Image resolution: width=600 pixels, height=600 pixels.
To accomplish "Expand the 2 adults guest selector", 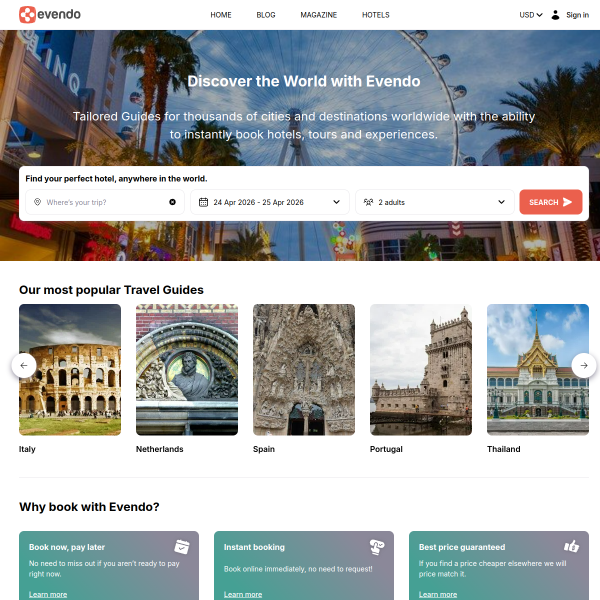I will 501,202.
